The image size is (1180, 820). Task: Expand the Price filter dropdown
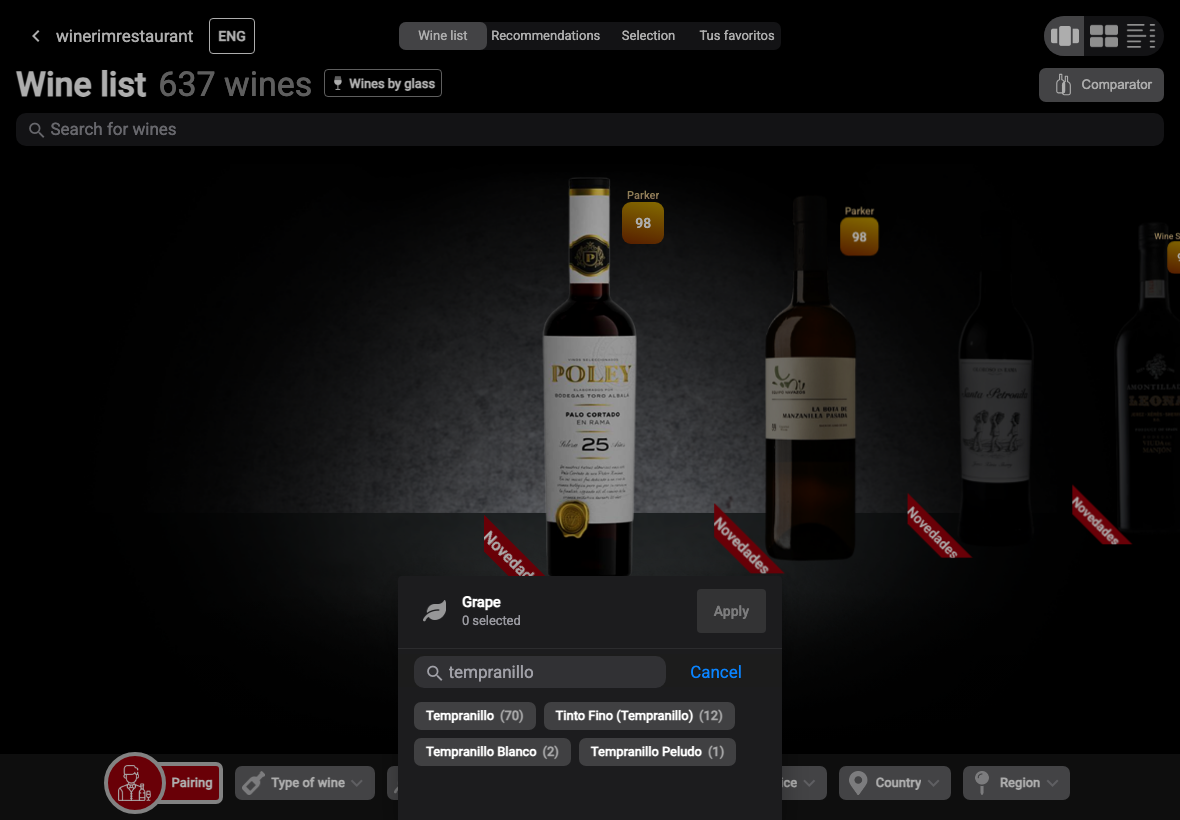pos(804,783)
